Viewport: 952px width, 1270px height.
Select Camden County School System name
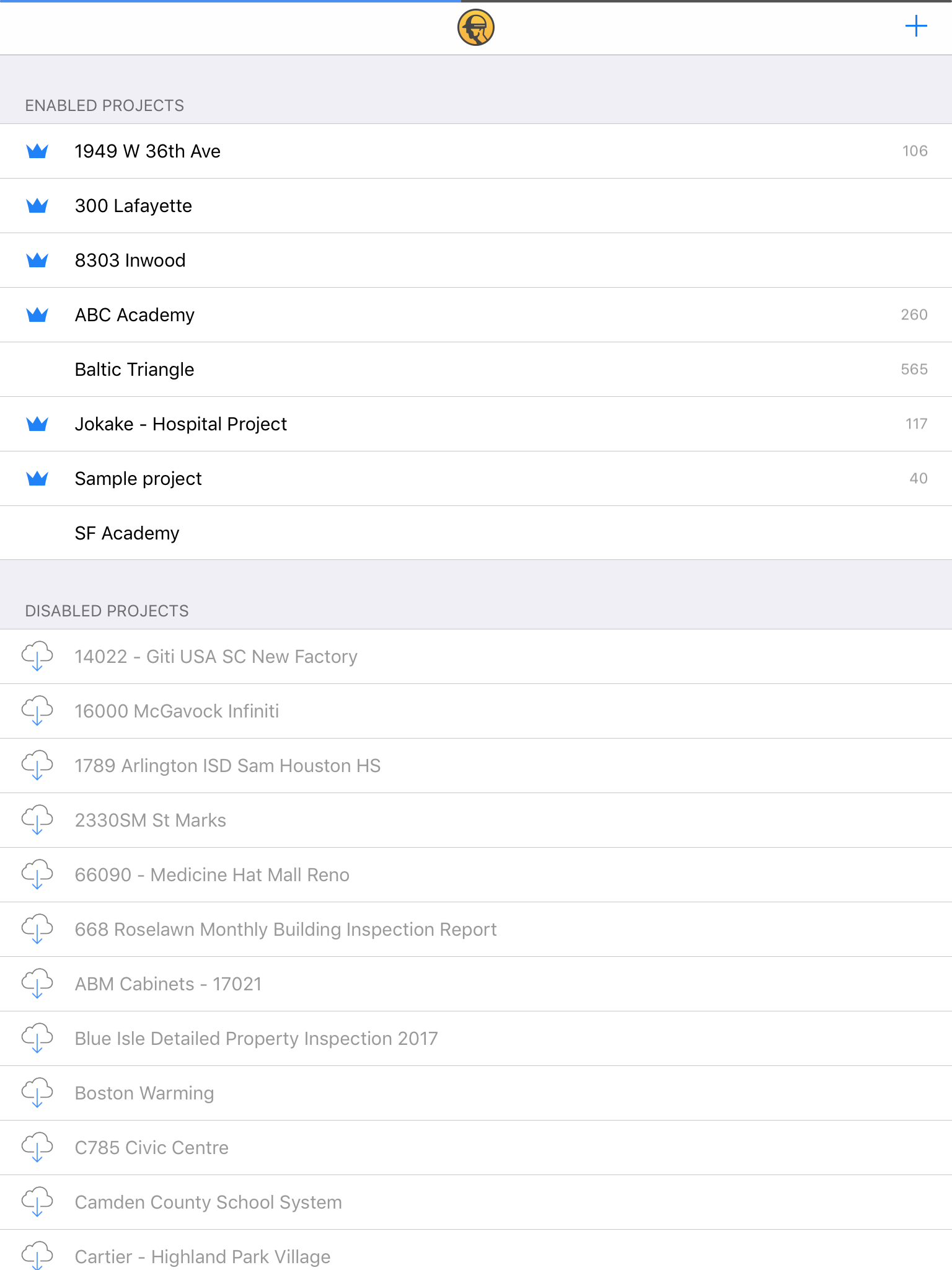[x=208, y=1202]
